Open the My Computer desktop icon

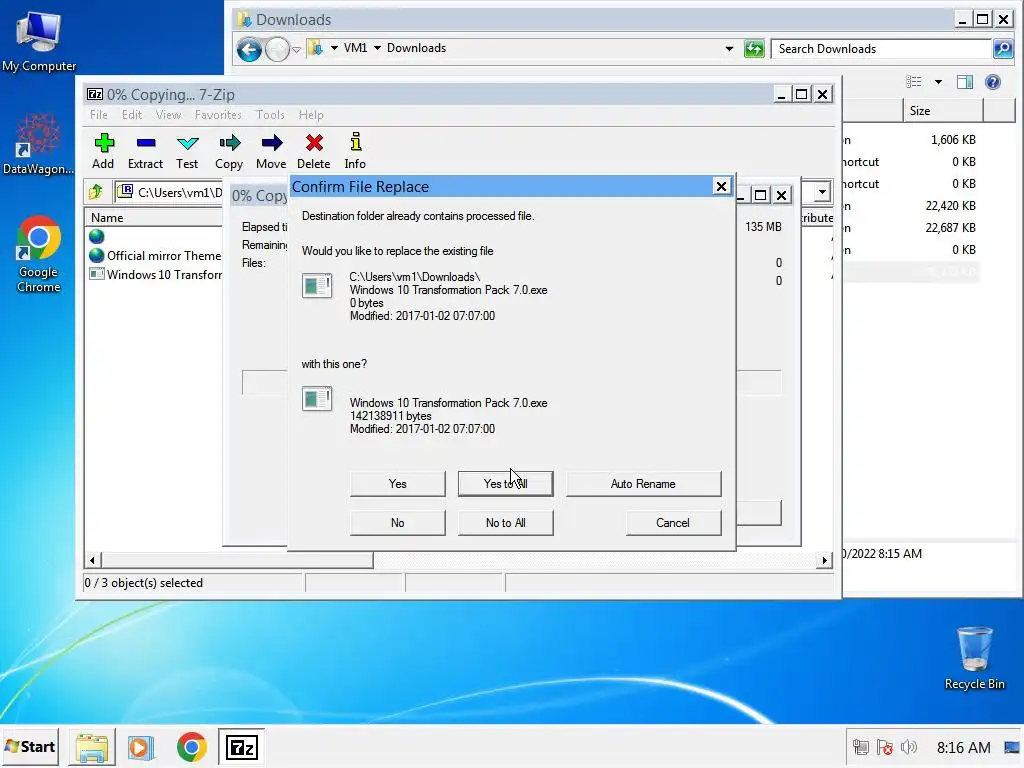point(39,40)
